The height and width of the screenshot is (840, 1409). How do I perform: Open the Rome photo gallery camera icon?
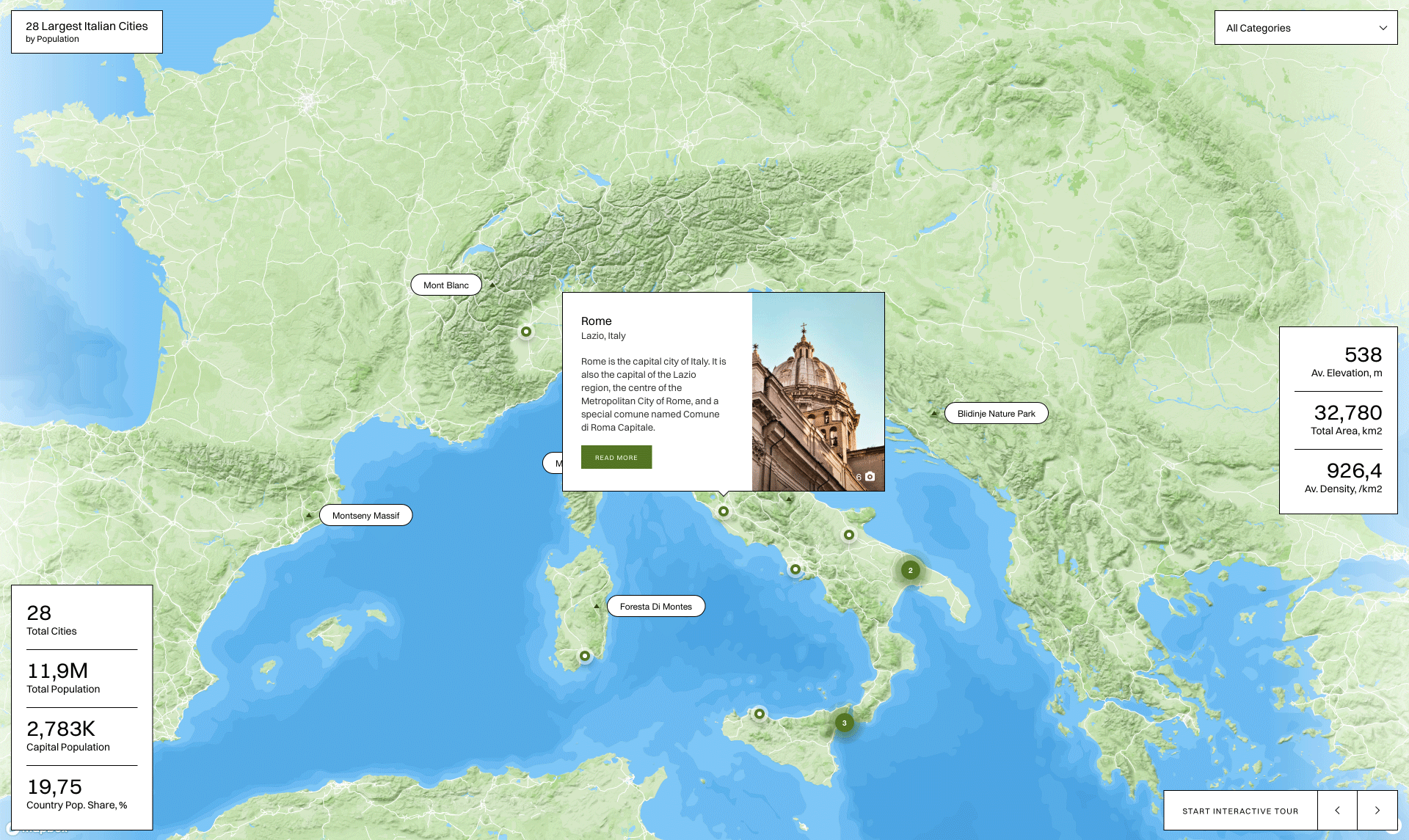(x=870, y=477)
